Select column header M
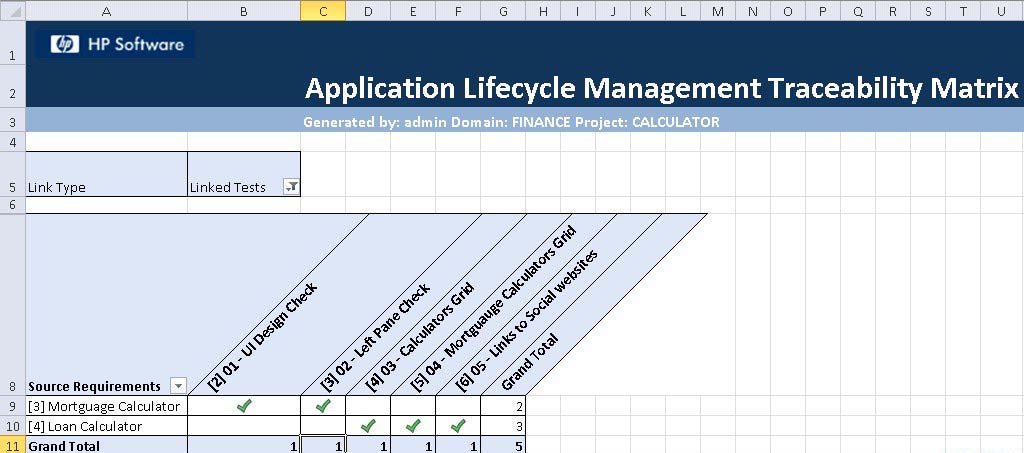The width and height of the screenshot is (1024, 453). pos(718,11)
